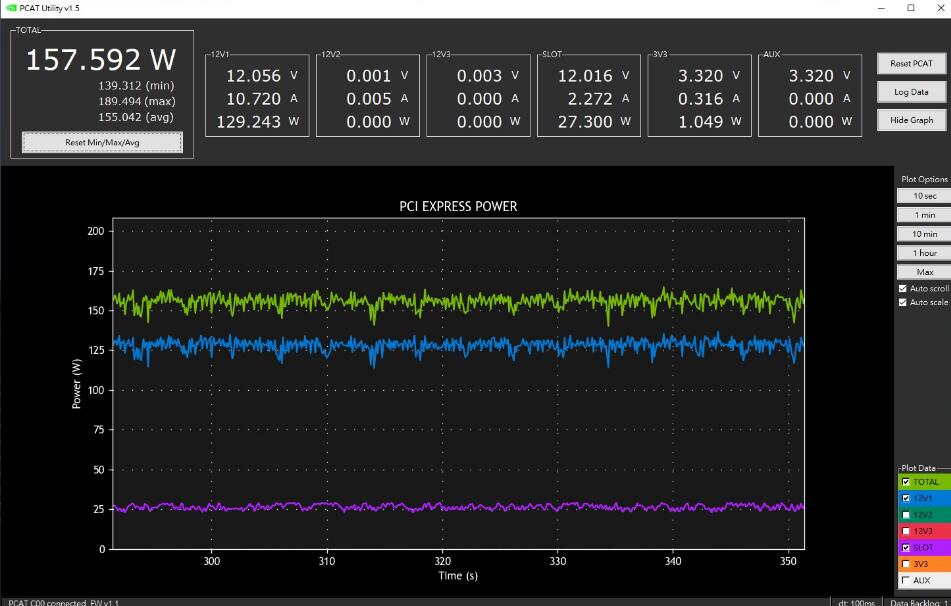The height and width of the screenshot is (606, 951).
Task: Start logging with the Log Data button
Action: pos(911,92)
